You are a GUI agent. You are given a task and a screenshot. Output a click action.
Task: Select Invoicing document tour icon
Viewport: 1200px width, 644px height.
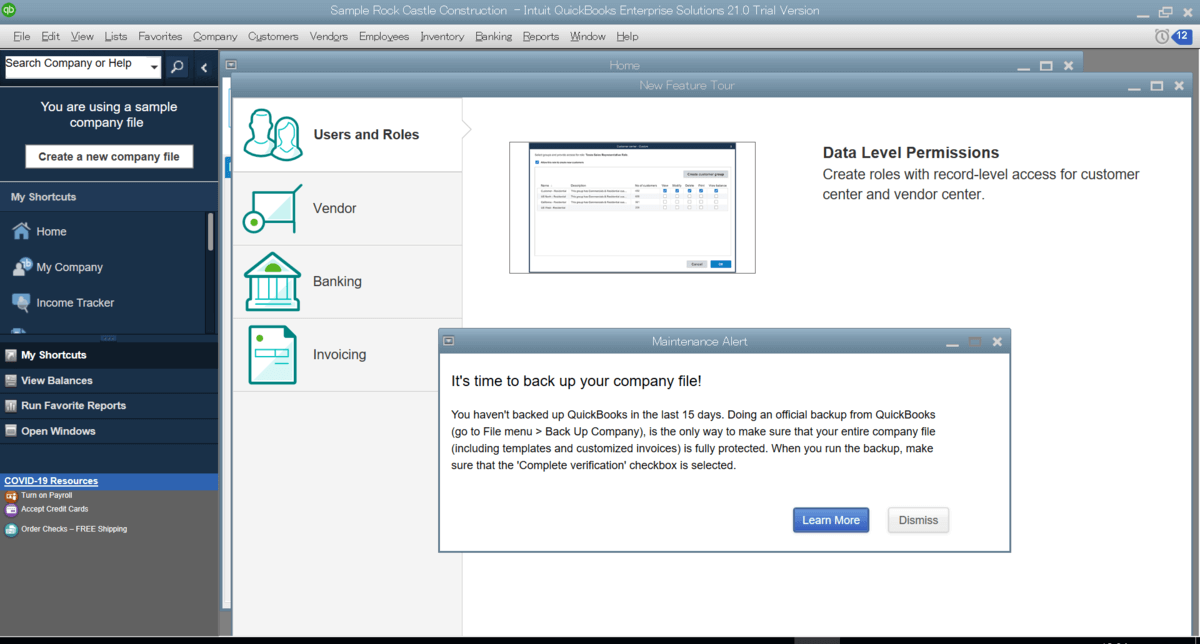pos(273,355)
